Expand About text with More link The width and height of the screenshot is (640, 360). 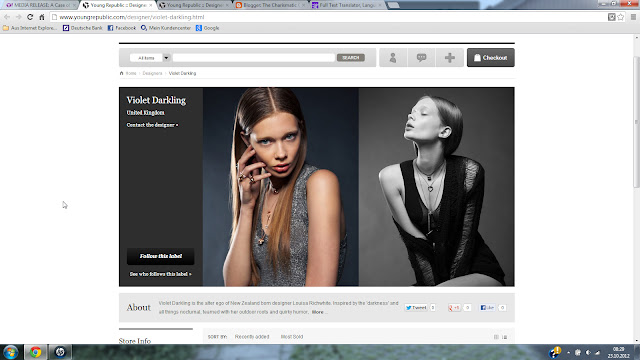coord(318,312)
